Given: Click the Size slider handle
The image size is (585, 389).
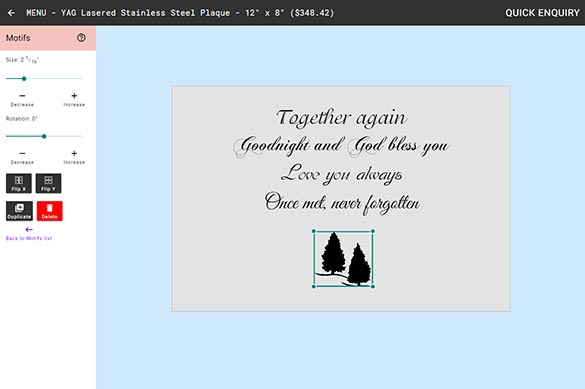Looking at the screenshot, I should tap(24, 79).
